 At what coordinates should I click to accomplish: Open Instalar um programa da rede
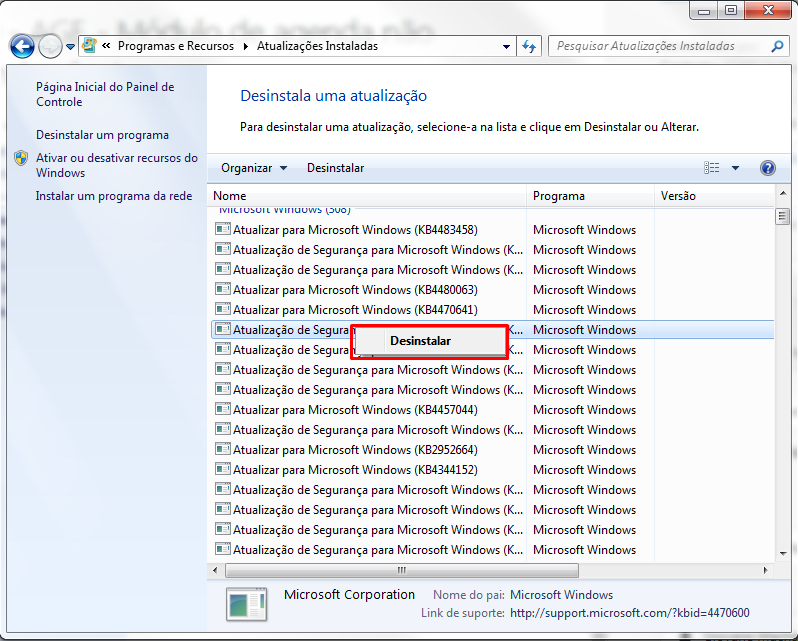pyautogui.click(x=114, y=196)
